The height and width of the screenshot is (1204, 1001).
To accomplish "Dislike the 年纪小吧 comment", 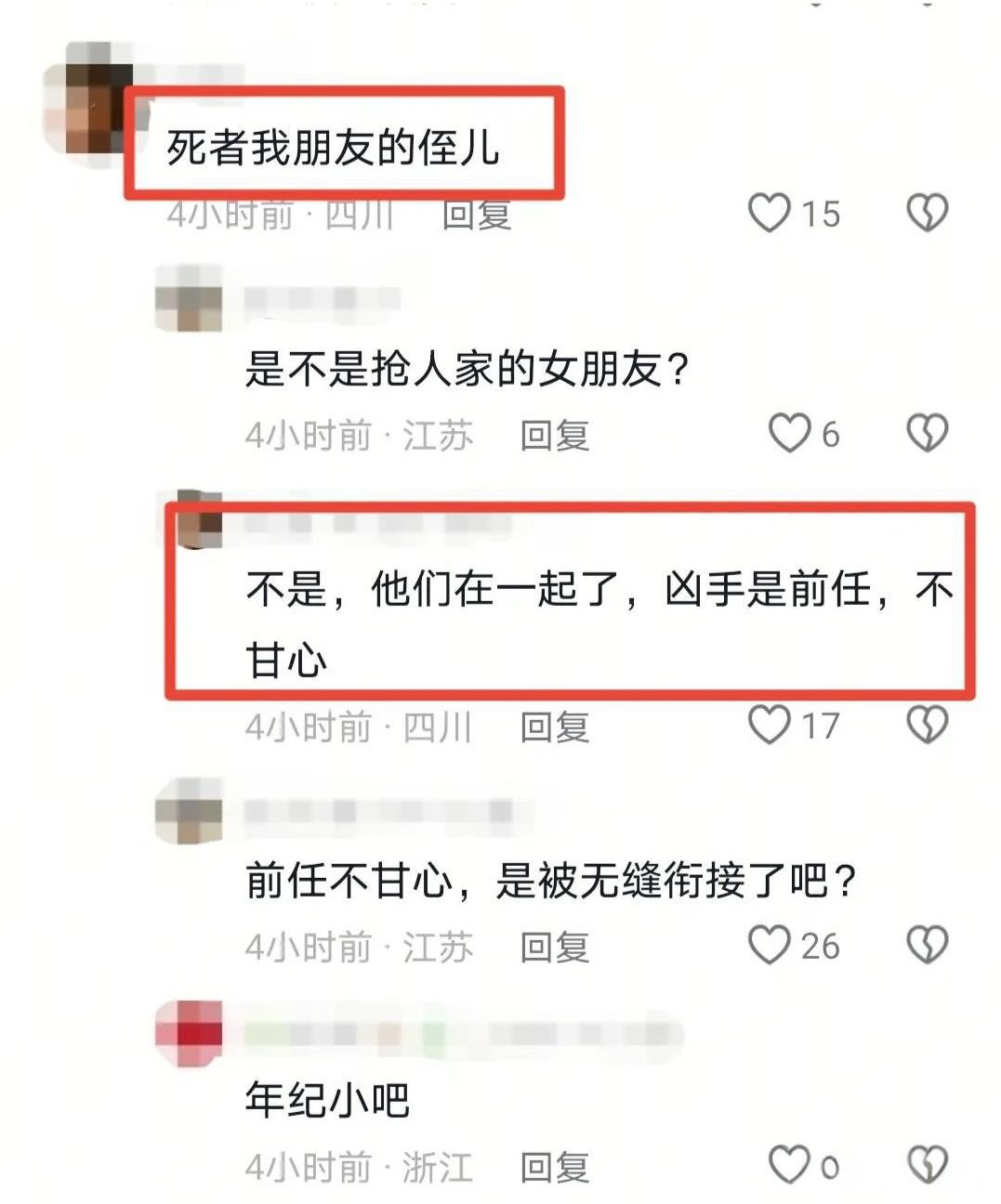I will [927, 1165].
